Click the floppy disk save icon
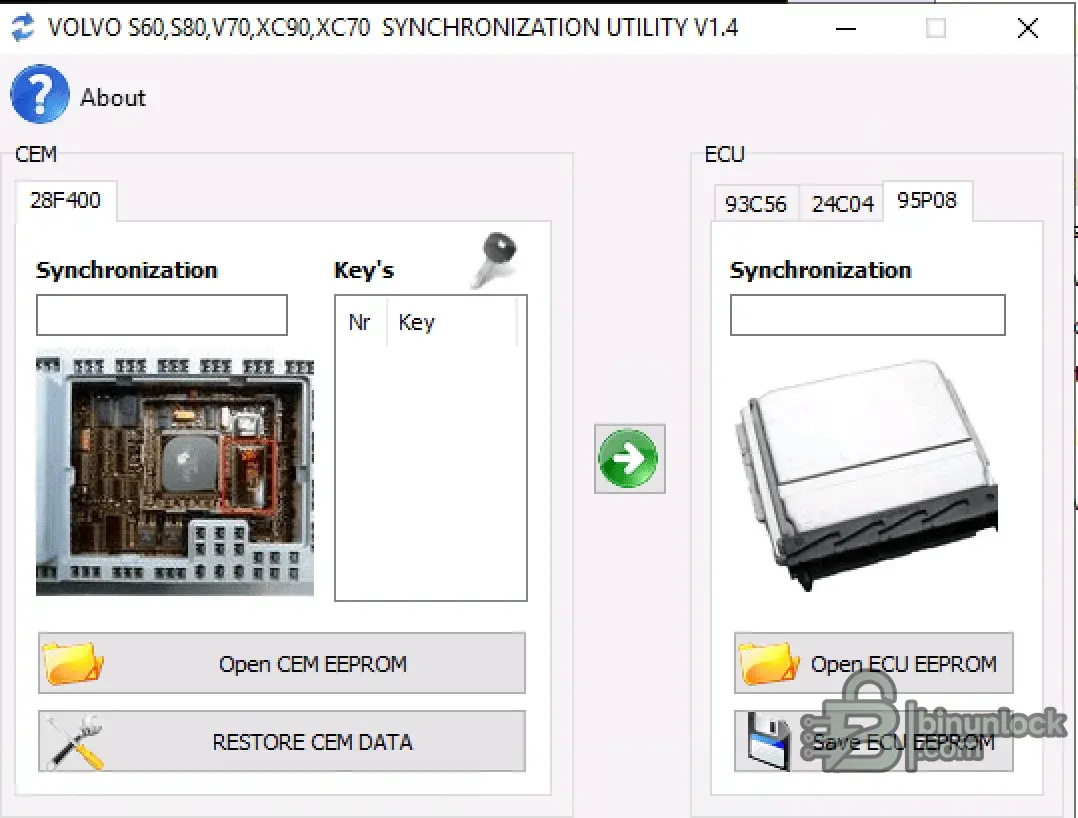This screenshot has width=1078, height=818. pyautogui.click(x=768, y=742)
